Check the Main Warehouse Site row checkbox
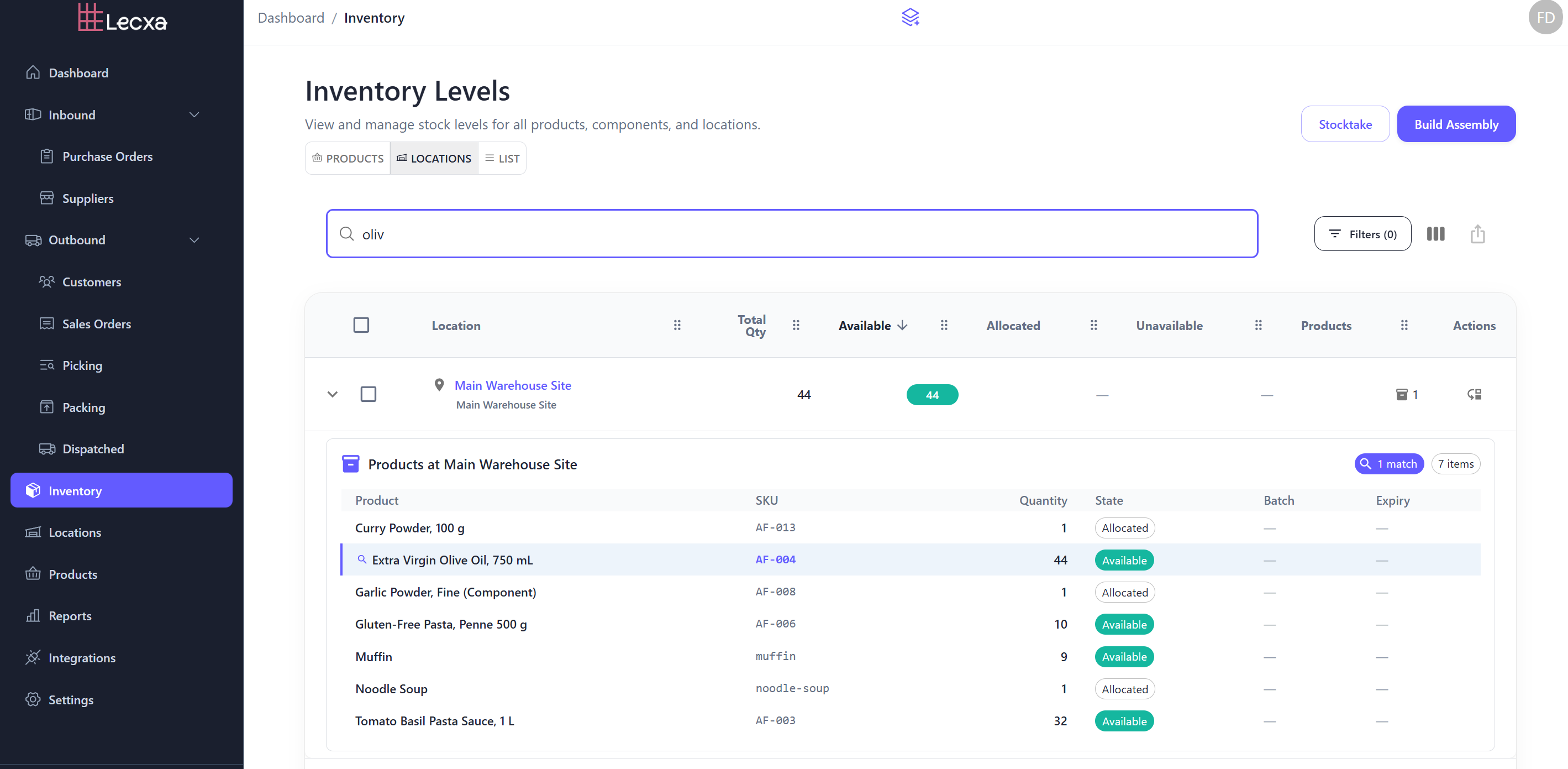Screen dimensions: 1568x769 coord(369,395)
